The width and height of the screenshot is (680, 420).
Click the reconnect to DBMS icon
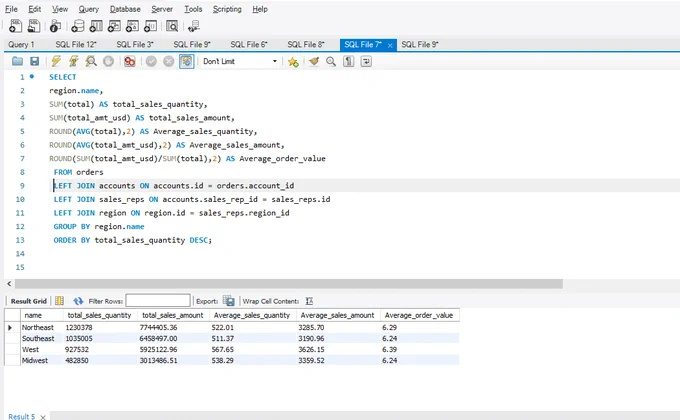193,26
